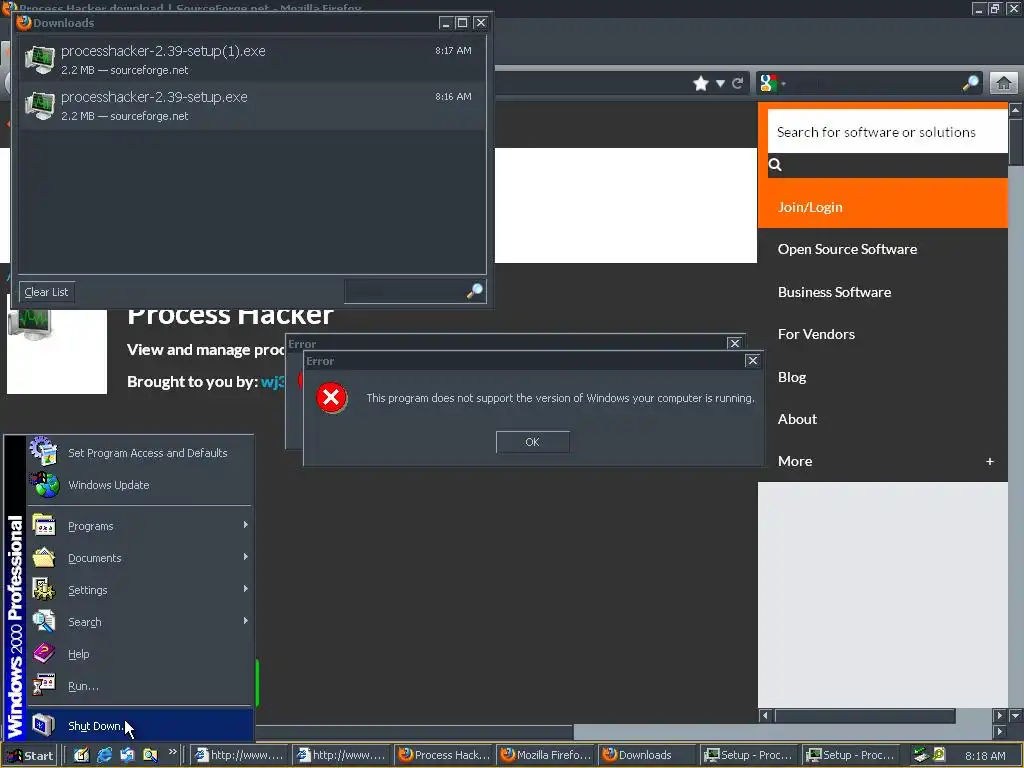Open the About link

797,419
